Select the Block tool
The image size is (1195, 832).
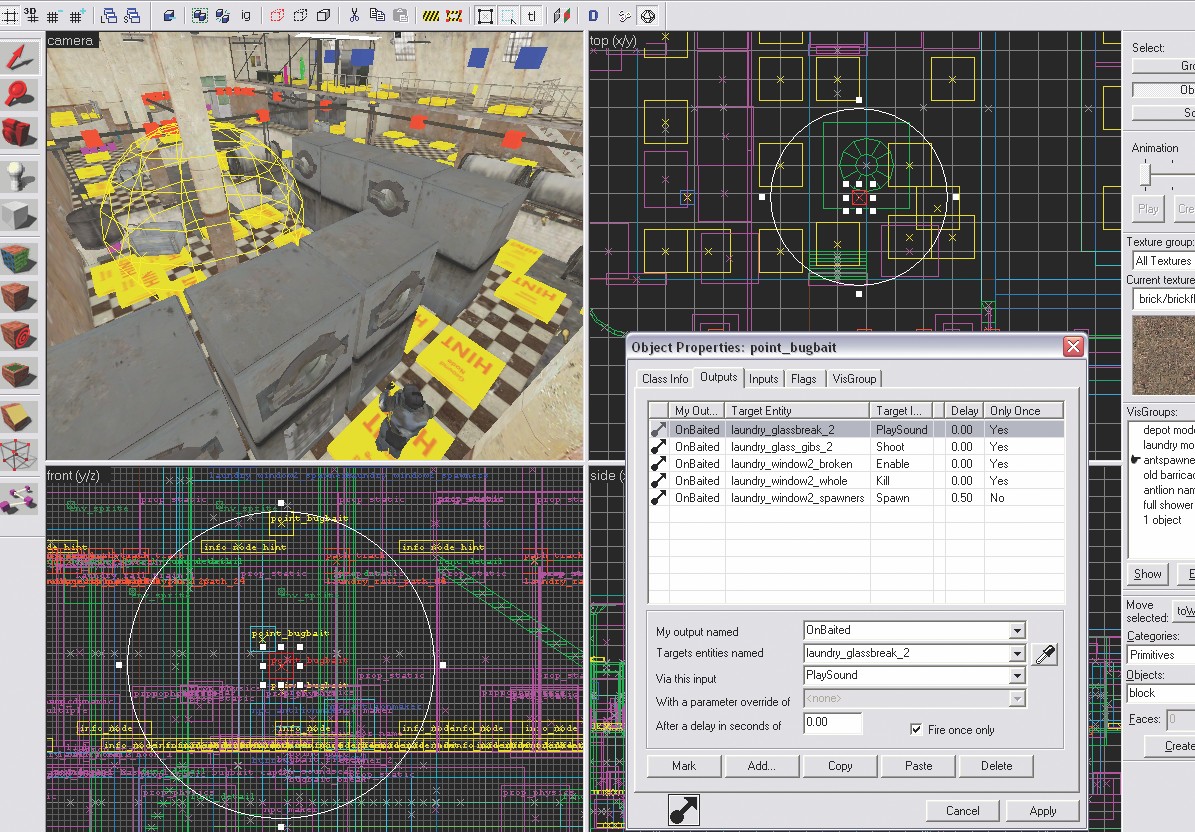(x=19, y=214)
